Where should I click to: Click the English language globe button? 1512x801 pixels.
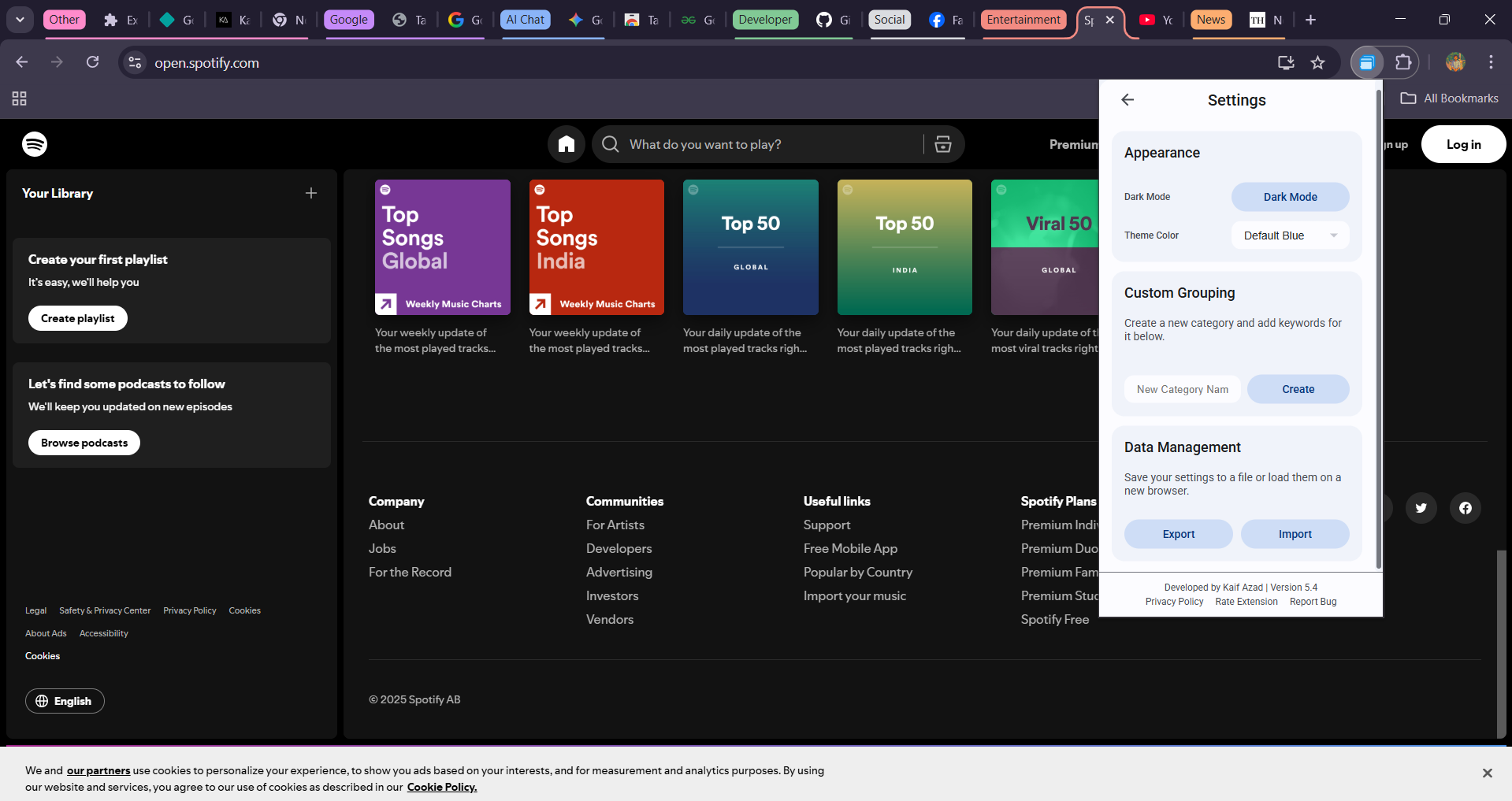65,701
